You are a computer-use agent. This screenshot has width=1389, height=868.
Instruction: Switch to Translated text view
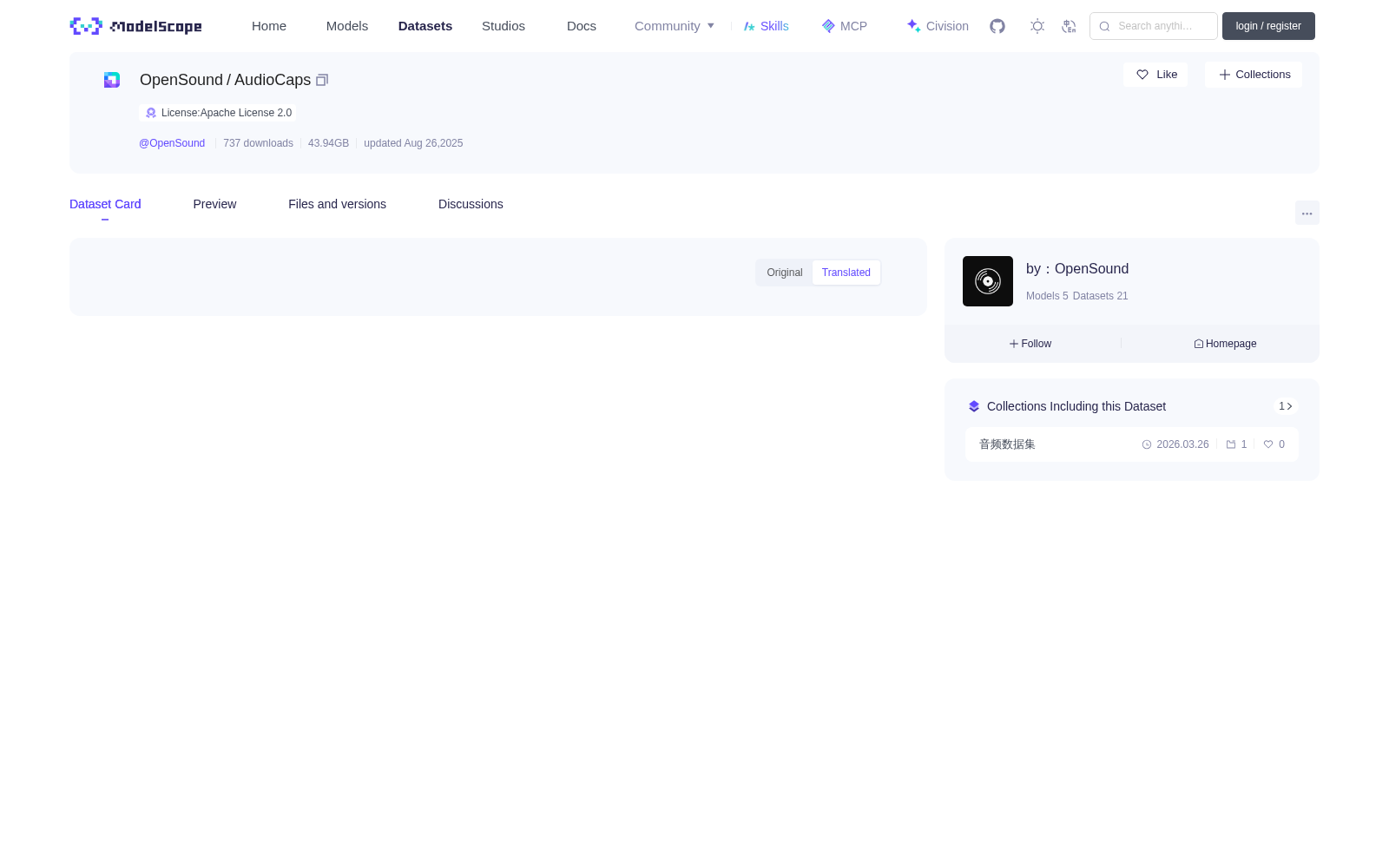(x=846, y=273)
